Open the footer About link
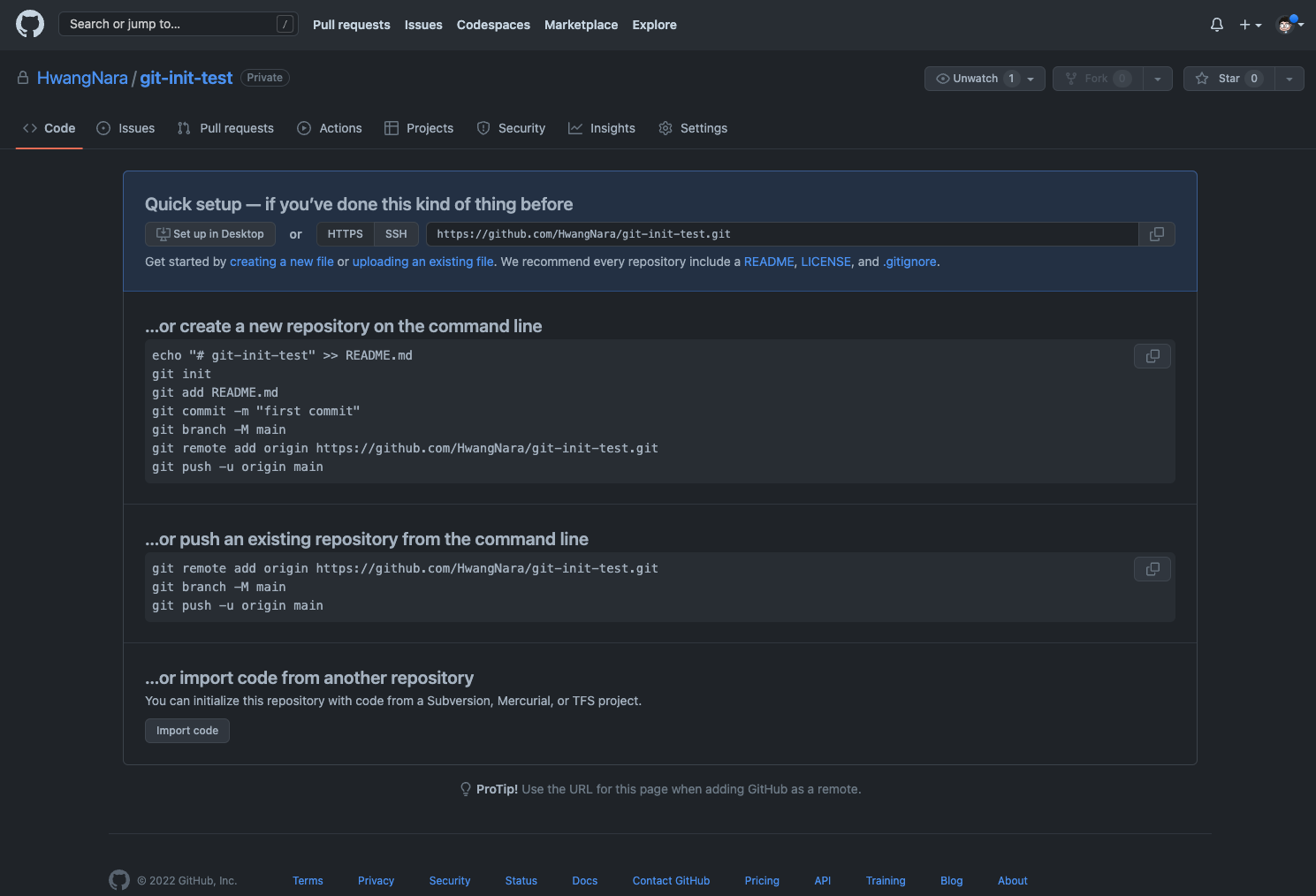Image resolution: width=1316 pixels, height=896 pixels. [x=1013, y=881]
